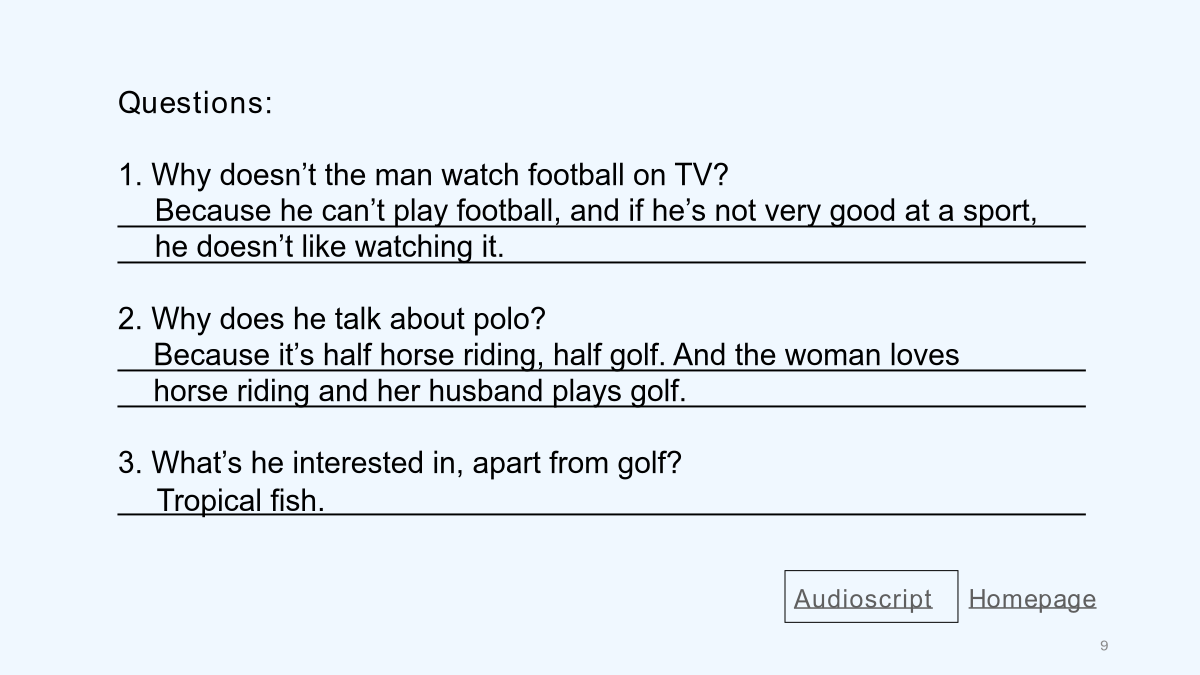Click the 'Questions:' heading text
The image size is (1200, 675).
point(195,102)
